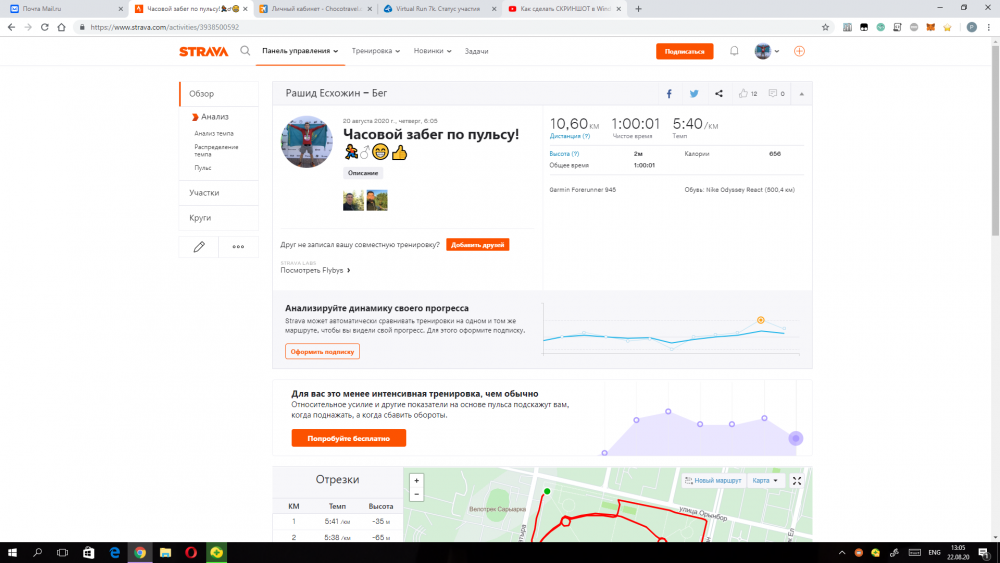Open the notifications bell
Viewport: 1000px width, 563px height.
click(734, 51)
